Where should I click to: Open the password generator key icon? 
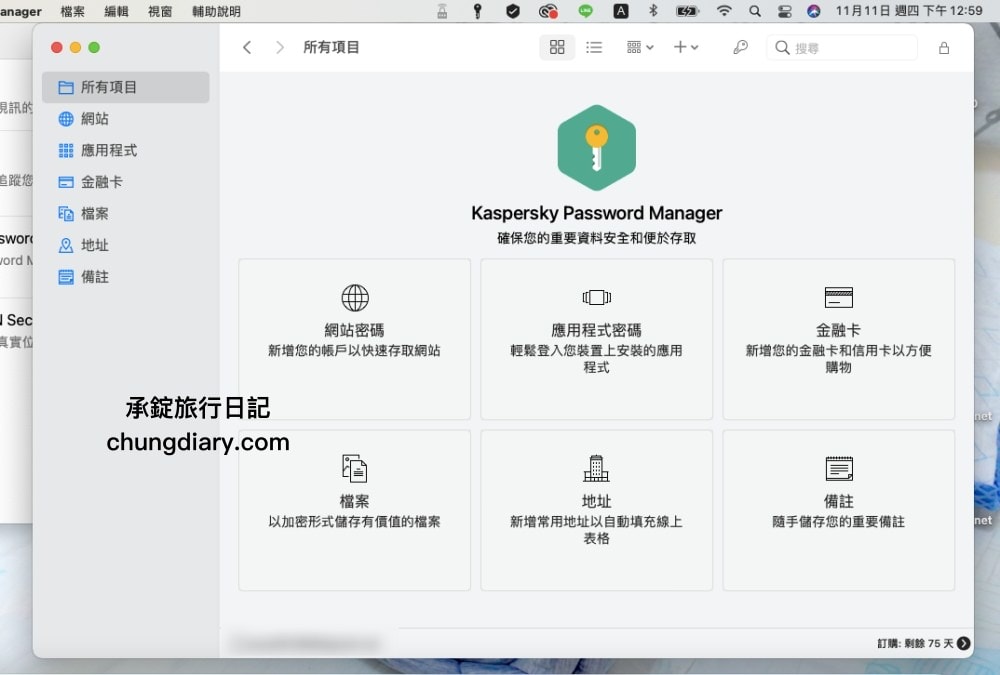pyautogui.click(x=739, y=47)
